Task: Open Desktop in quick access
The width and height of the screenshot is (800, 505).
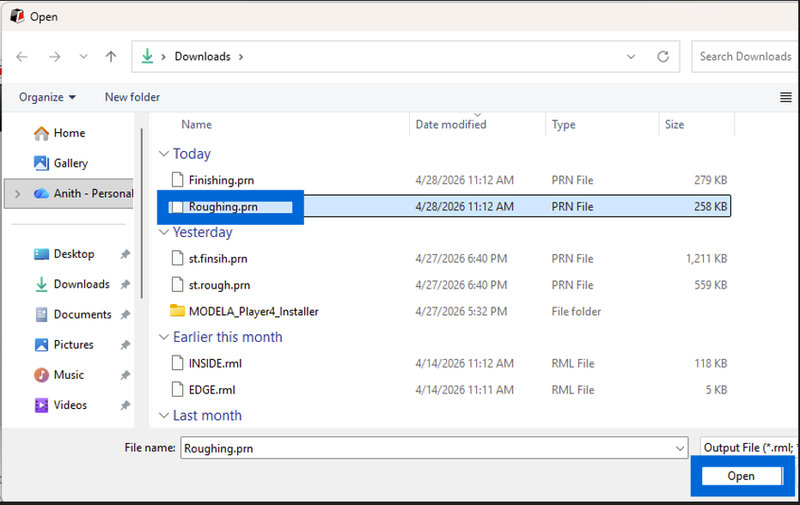Action: 74,254
